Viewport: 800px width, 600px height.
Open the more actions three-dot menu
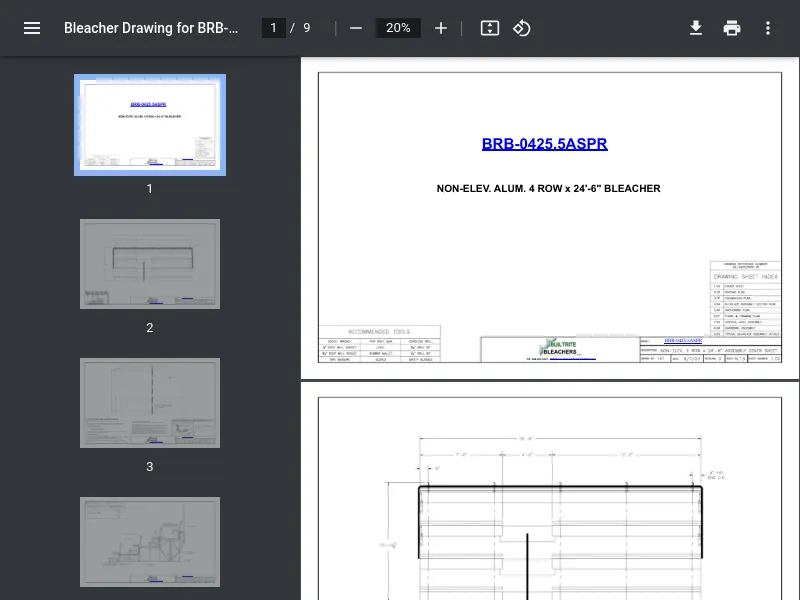click(768, 28)
